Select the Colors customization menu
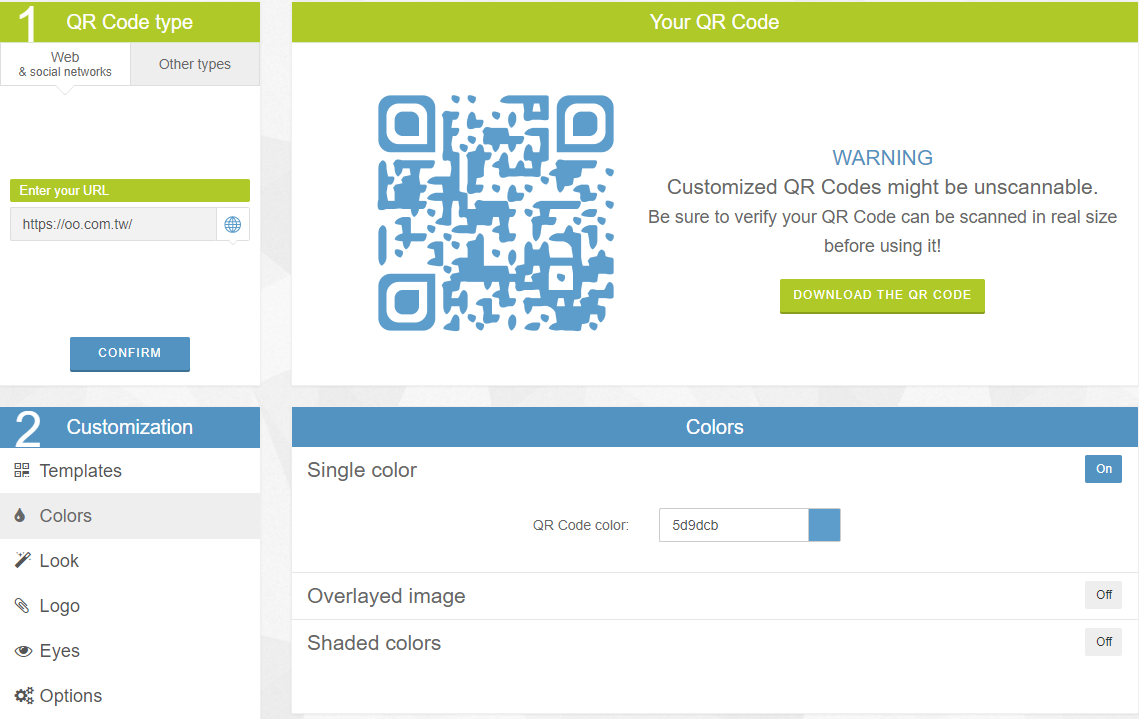The image size is (1139, 719). (130, 516)
